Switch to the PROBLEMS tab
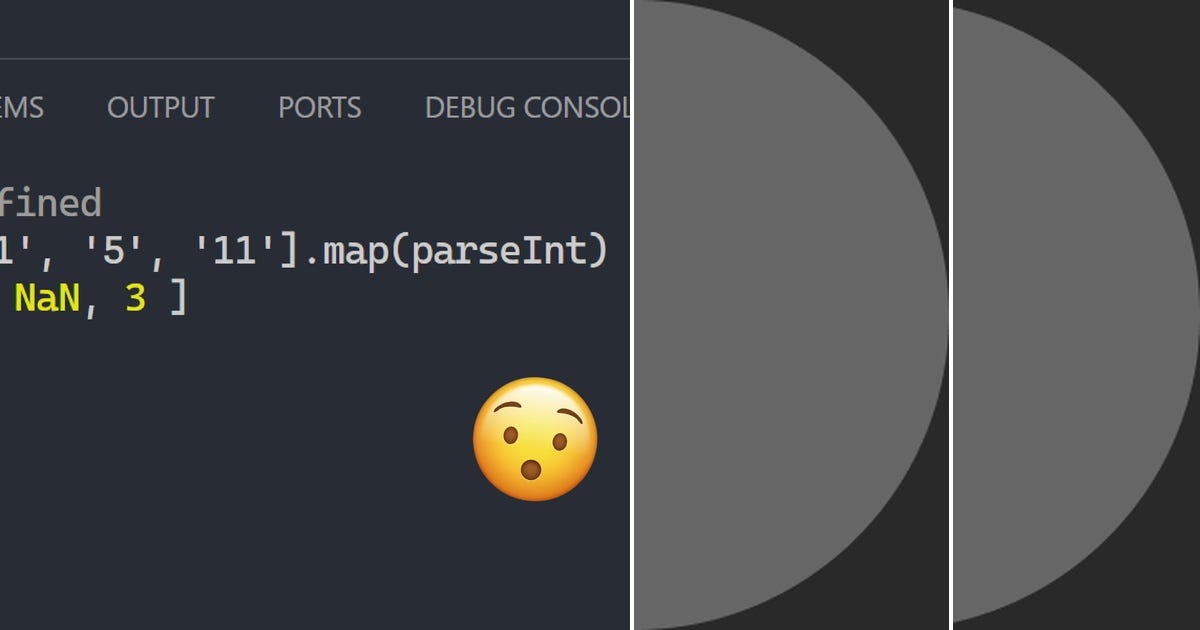The image size is (1200, 630). tap(21, 108)
